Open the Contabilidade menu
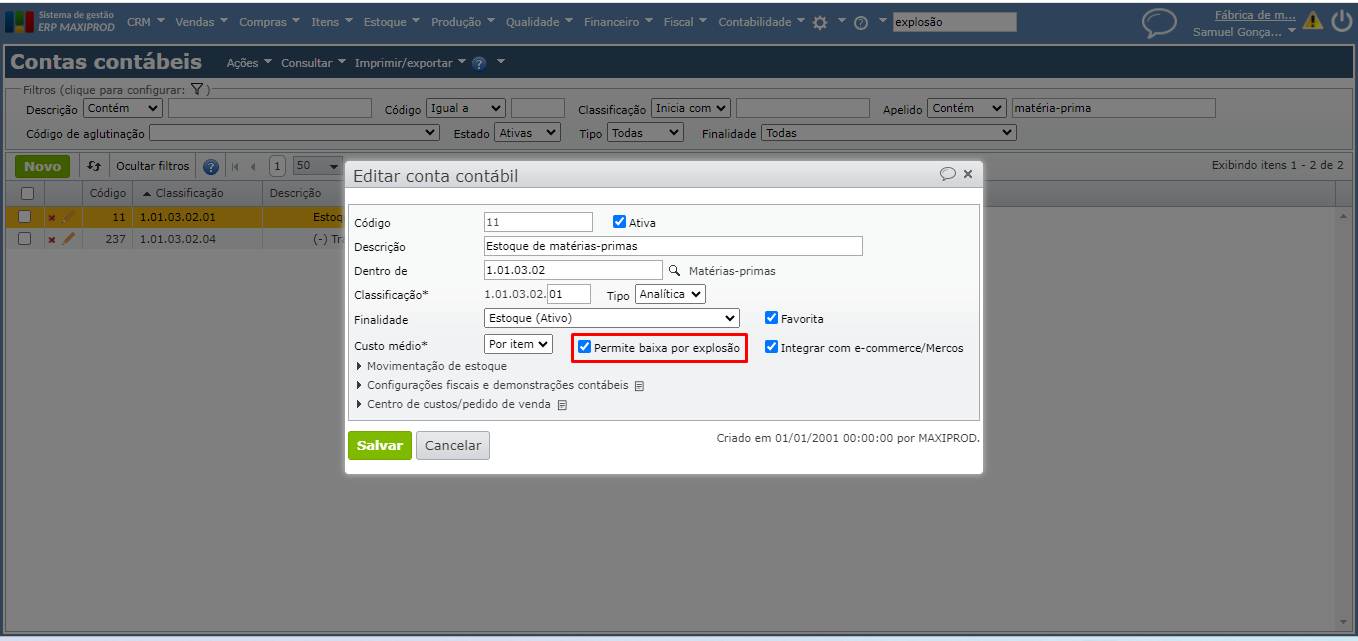The width and height of the screenshot is (1358, 641). [x=761, y=22]
